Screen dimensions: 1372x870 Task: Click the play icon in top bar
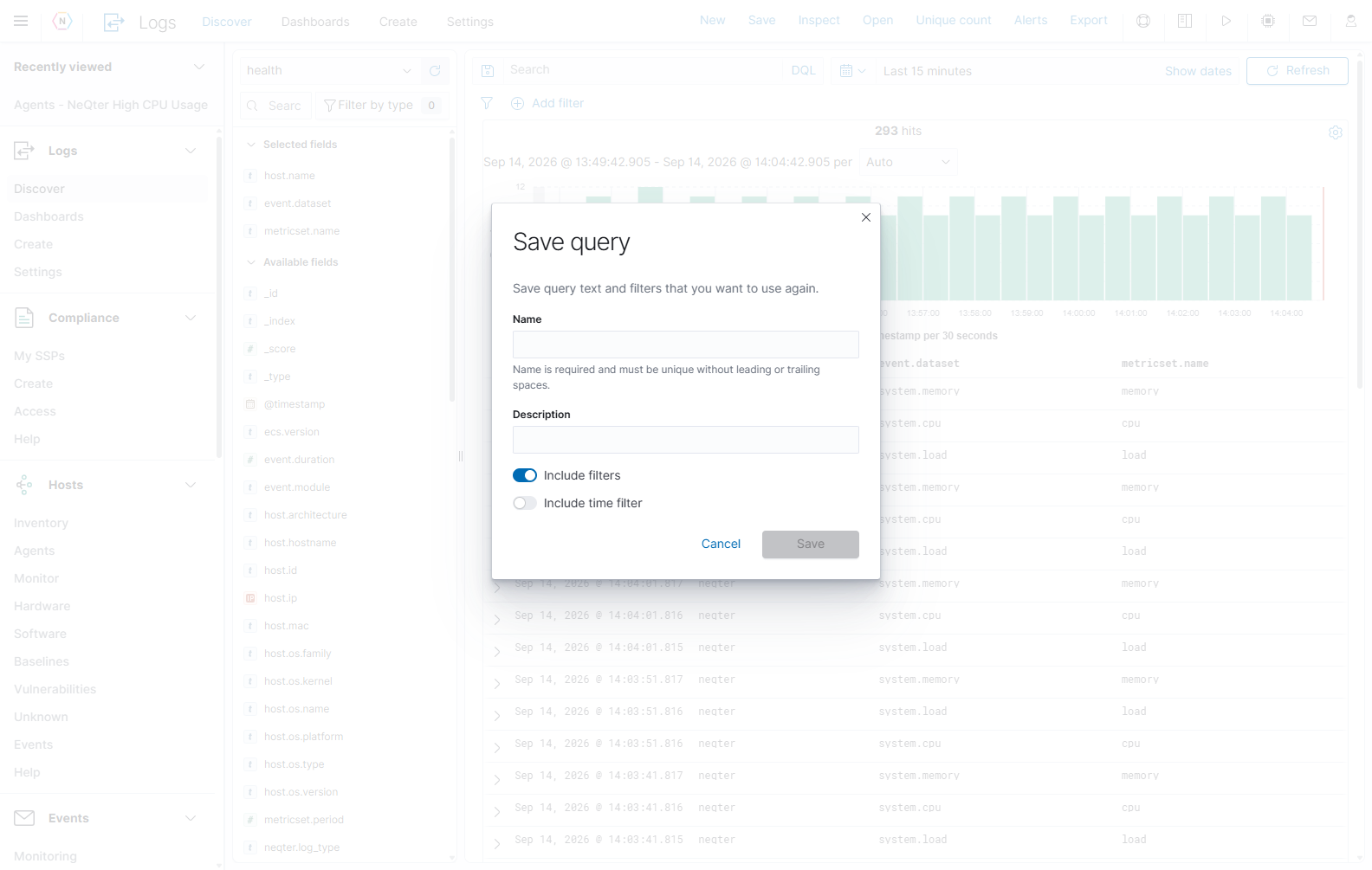[1226, 21]
